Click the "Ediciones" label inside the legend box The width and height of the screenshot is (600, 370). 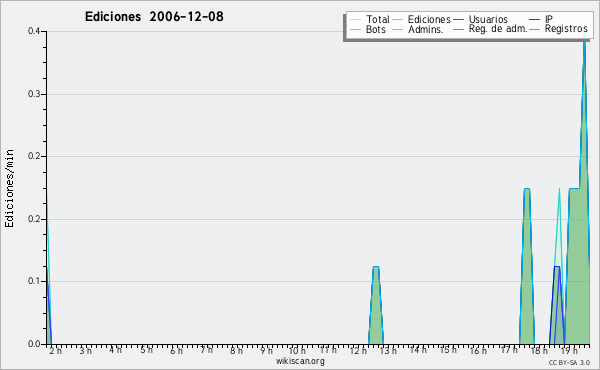point(429,19)
